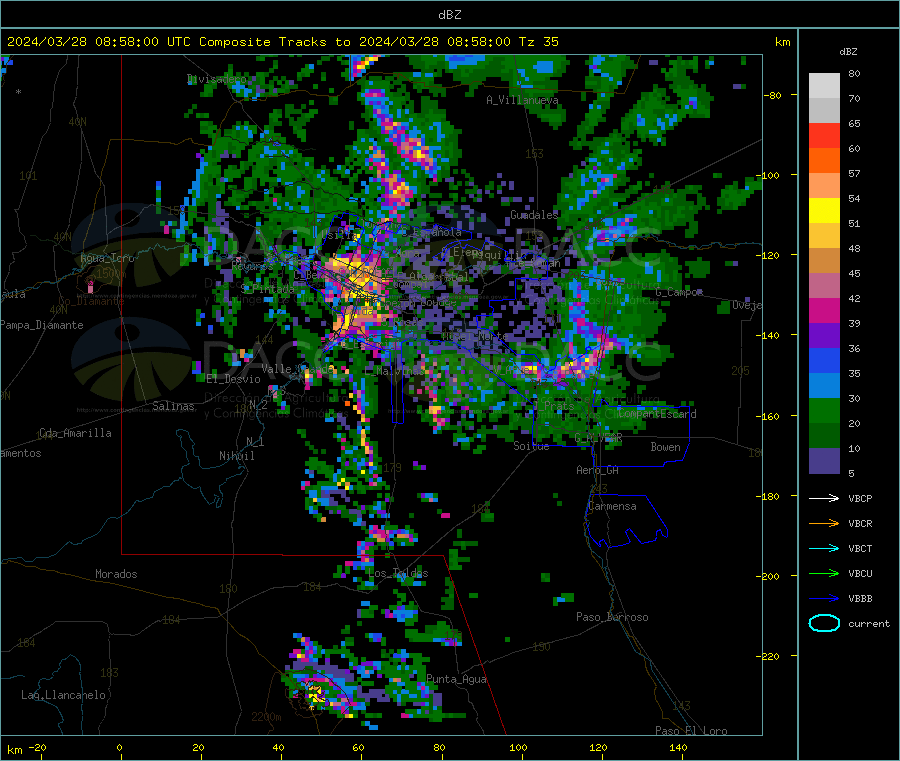Select the red 65 dBZ color swatch

[824, 135]
